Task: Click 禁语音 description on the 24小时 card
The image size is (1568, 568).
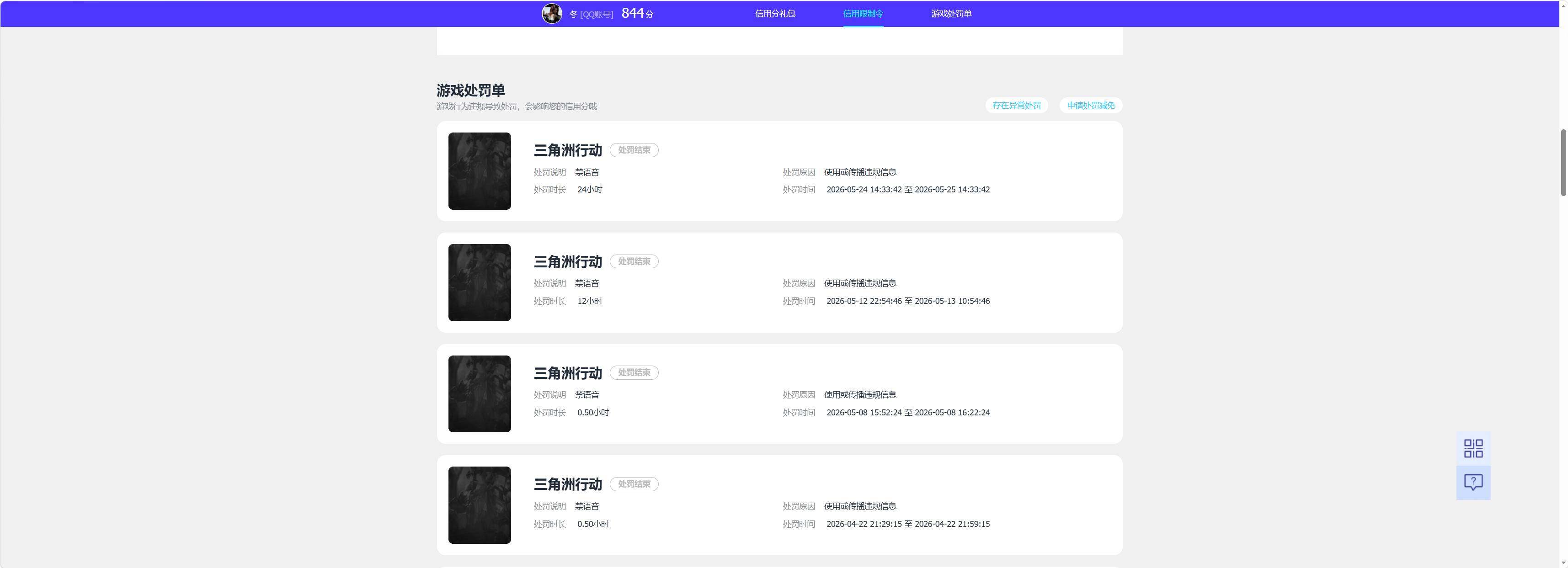Action: point(587,172)
